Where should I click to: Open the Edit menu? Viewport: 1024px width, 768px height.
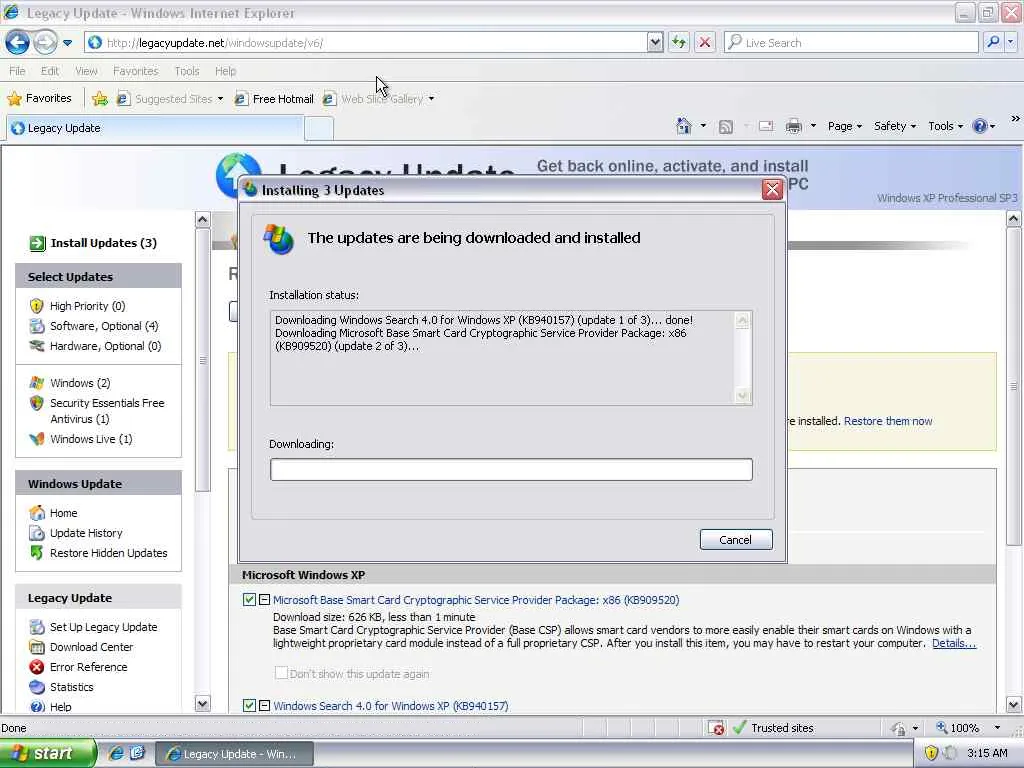point(50,71)
